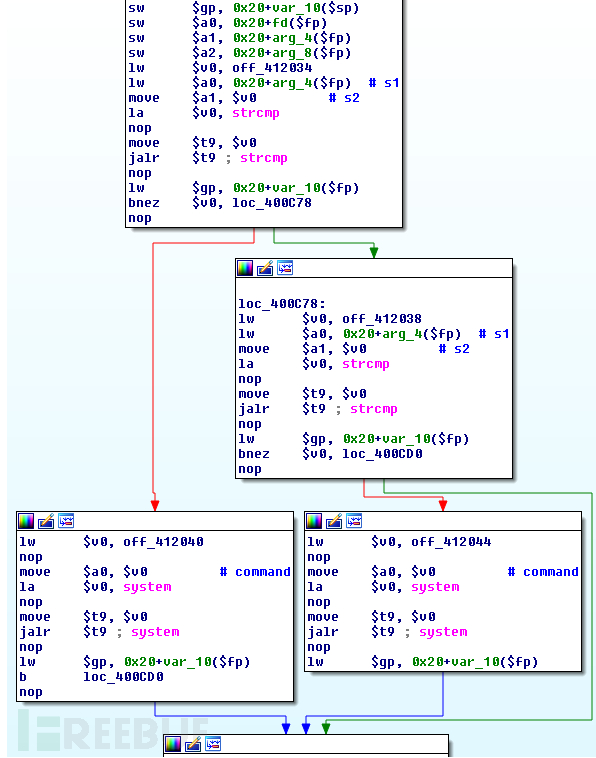Select loc_400CD0 in the bnez instruction
Image resolution: width=596 pixels, height=758 pixels.
point(382,453)
